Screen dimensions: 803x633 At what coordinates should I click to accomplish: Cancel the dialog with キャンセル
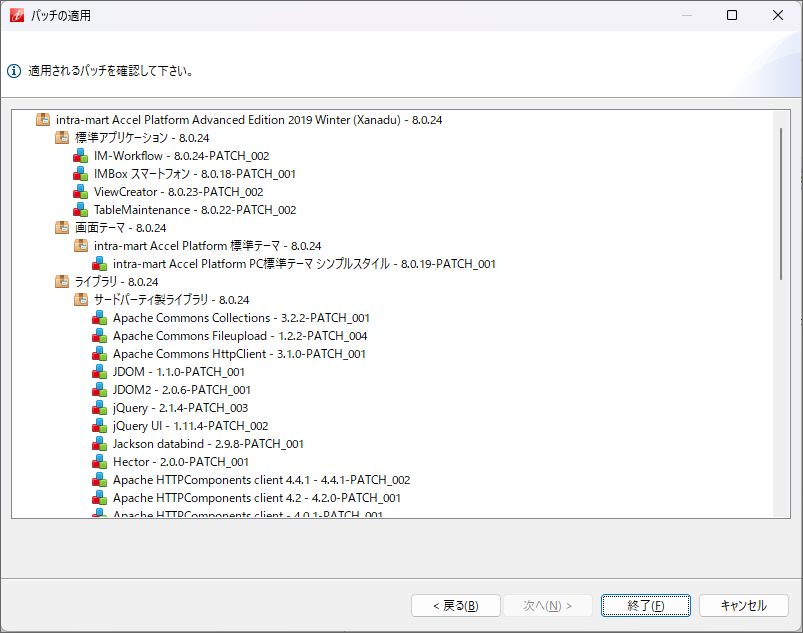[x=744, y=606]
